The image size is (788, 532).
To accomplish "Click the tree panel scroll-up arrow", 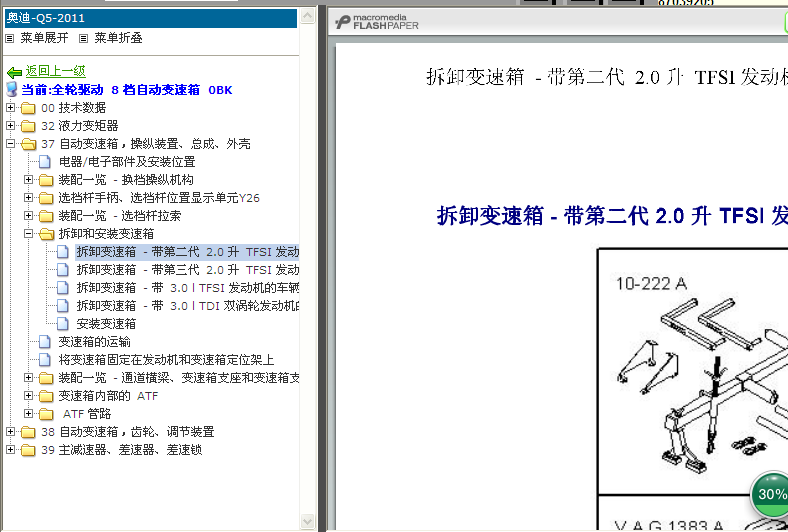I will (307, 16).
